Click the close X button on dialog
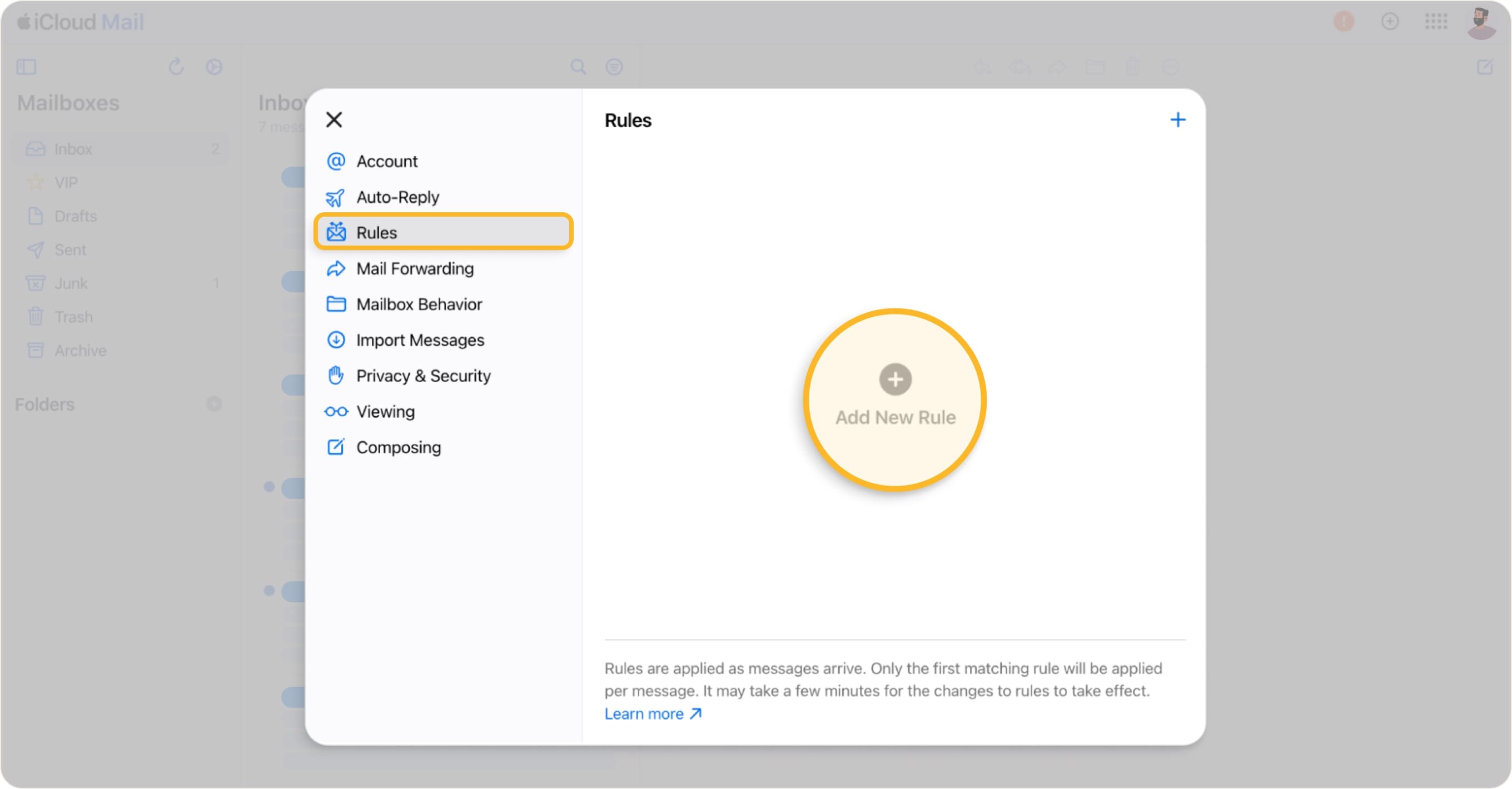Screen dimensions: 1512x789 click(x=336, y=119)
